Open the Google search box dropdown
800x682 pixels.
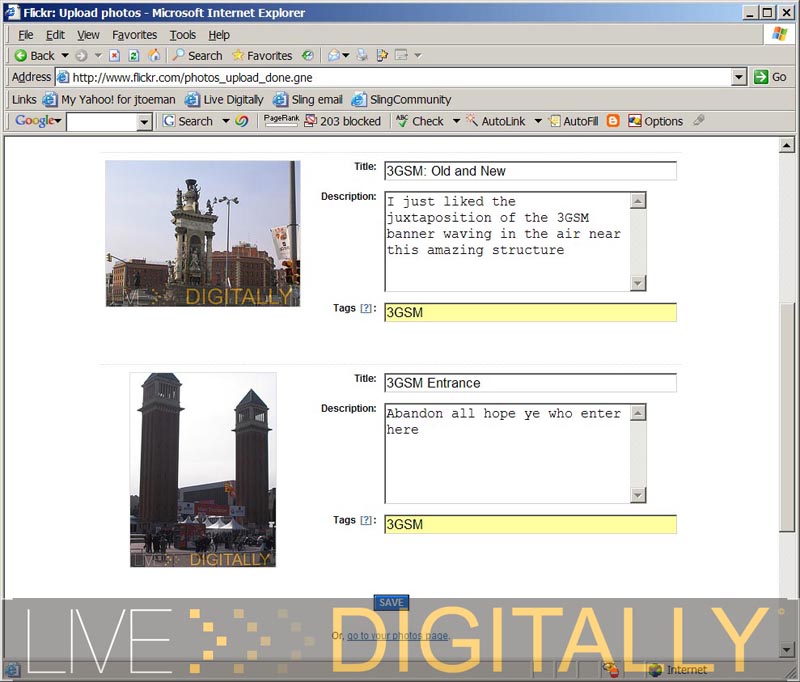click(x=144, y=122)
